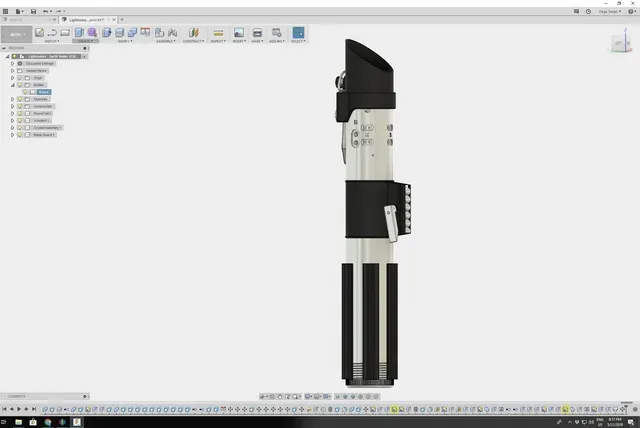640x428 pixels.
Task: Click the Add-Ins scripts icon
Action: point(277,33)
